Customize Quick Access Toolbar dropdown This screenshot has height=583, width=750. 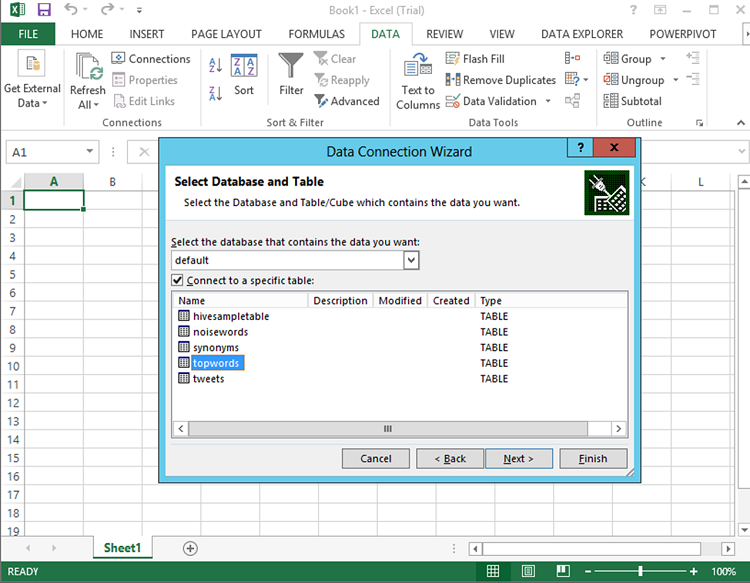point(139,10)
